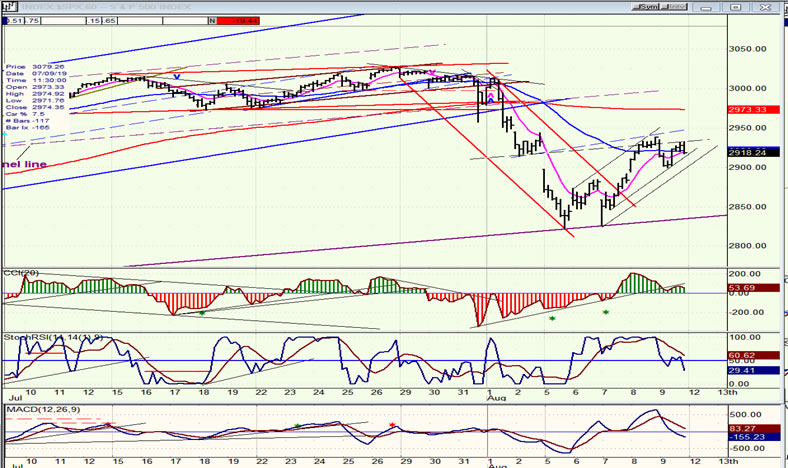Click the -500.00 label on MACD axis
The height and width of the screenshot is (468, 788).
click(x=747, y=448)
